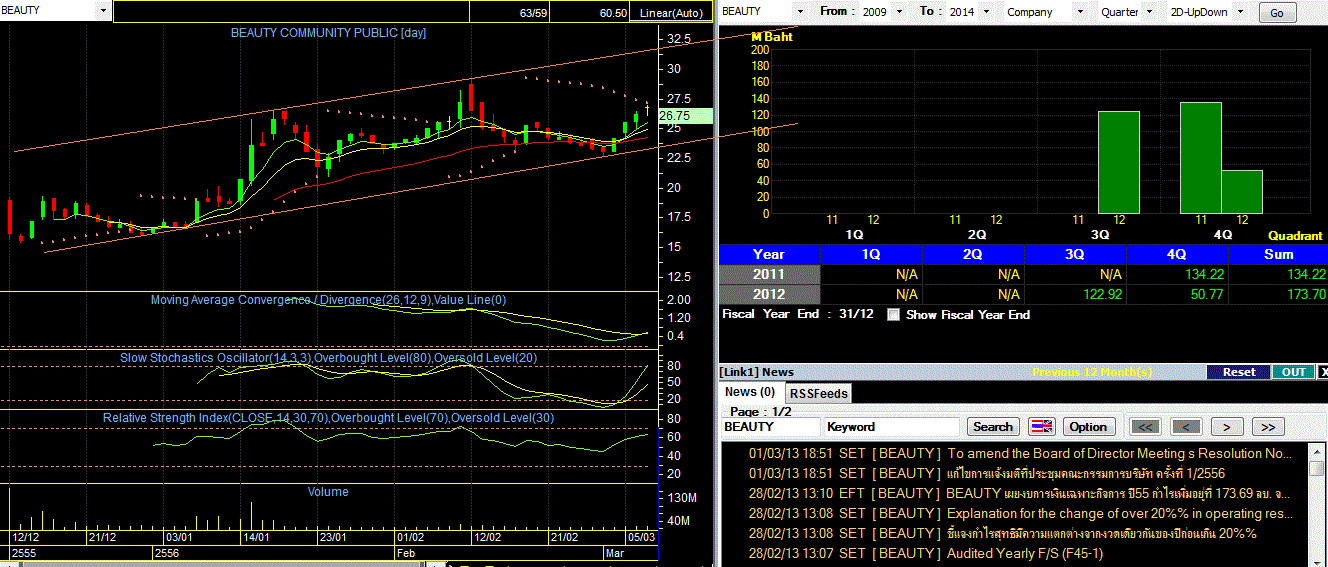Open the chart symbol BEAUTY dropdown
The height and width of the screenshot is (567, 1328).
[x=103, y=11]
